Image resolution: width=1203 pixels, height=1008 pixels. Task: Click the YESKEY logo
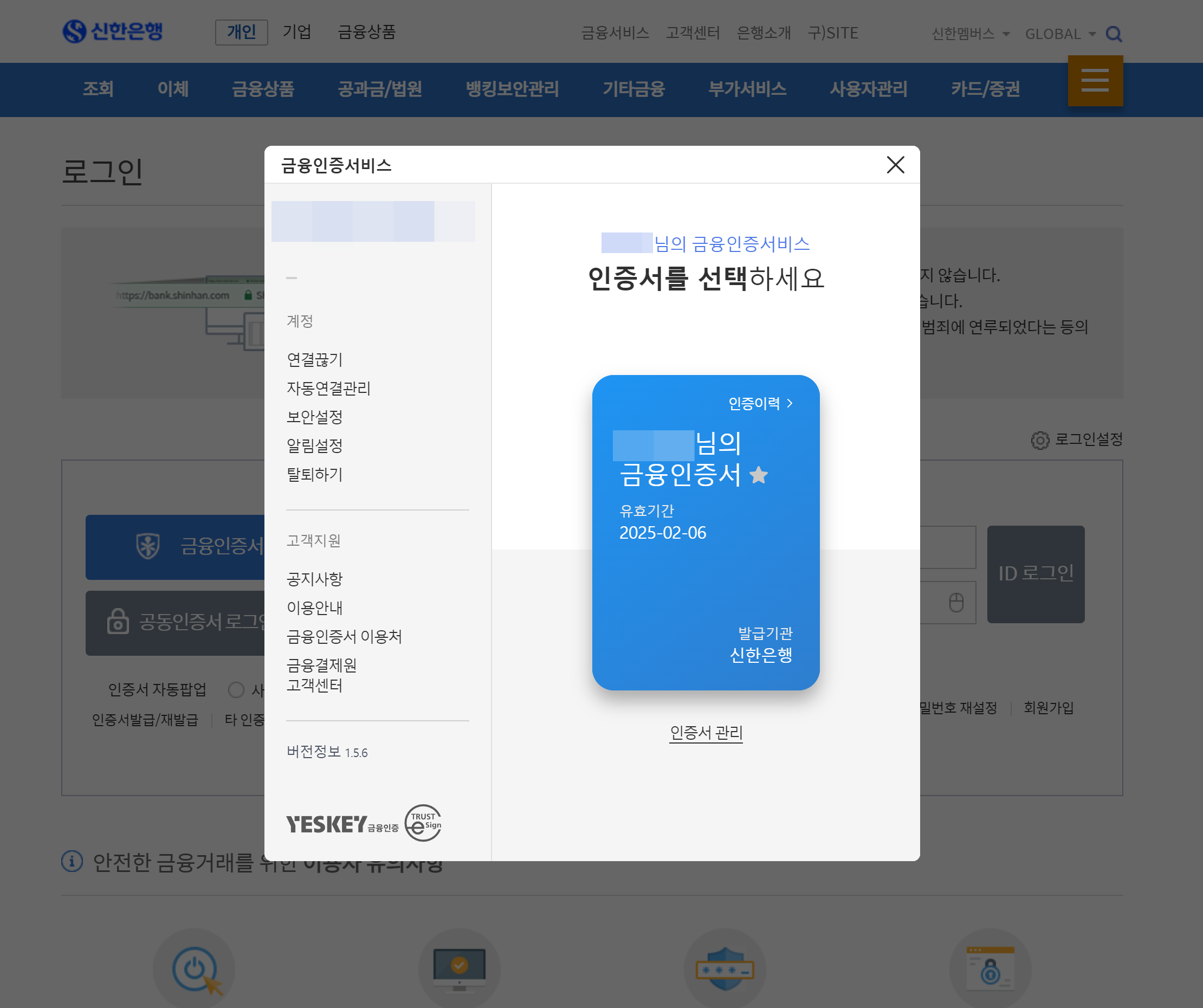(x=327, y=824)
